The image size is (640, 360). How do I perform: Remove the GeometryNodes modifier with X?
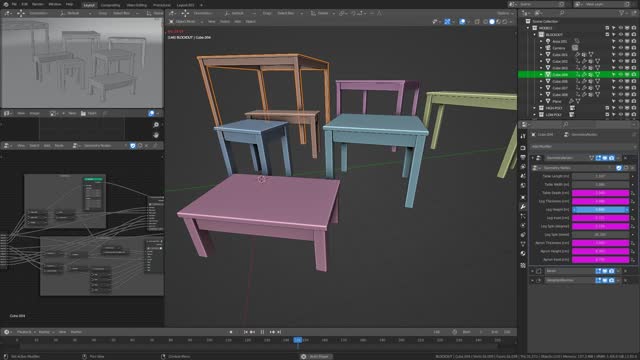pyautogui.click(x=626, y=158)
